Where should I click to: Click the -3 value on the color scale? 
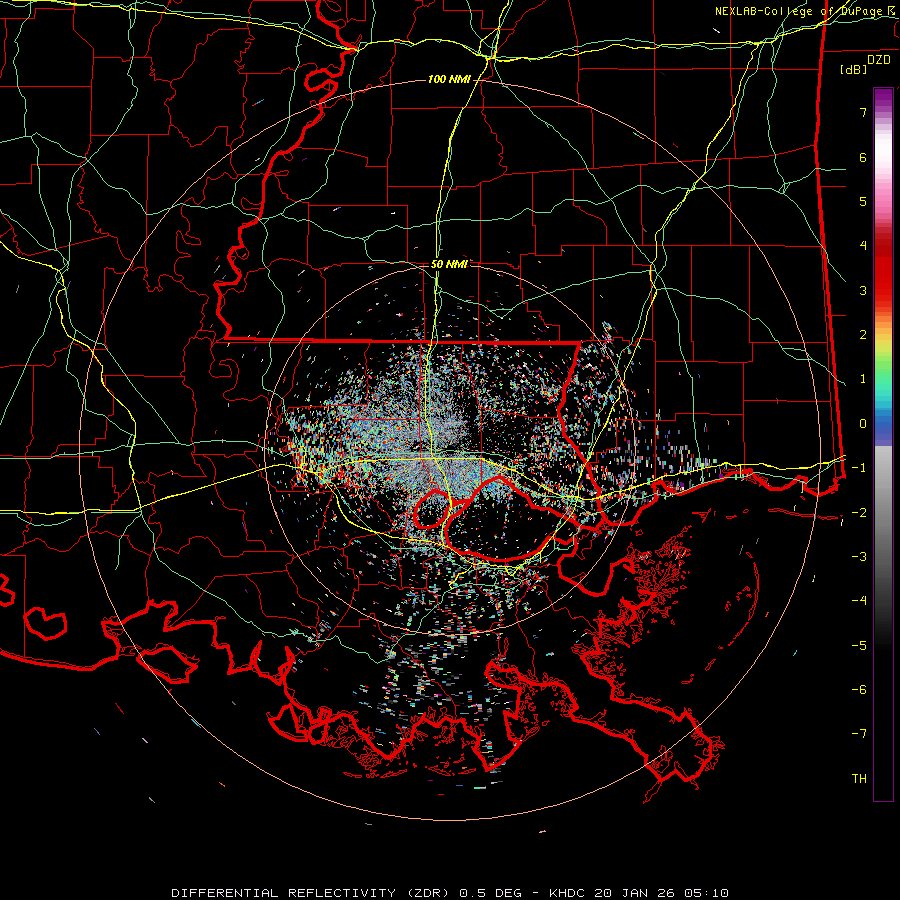click(859, 557)
